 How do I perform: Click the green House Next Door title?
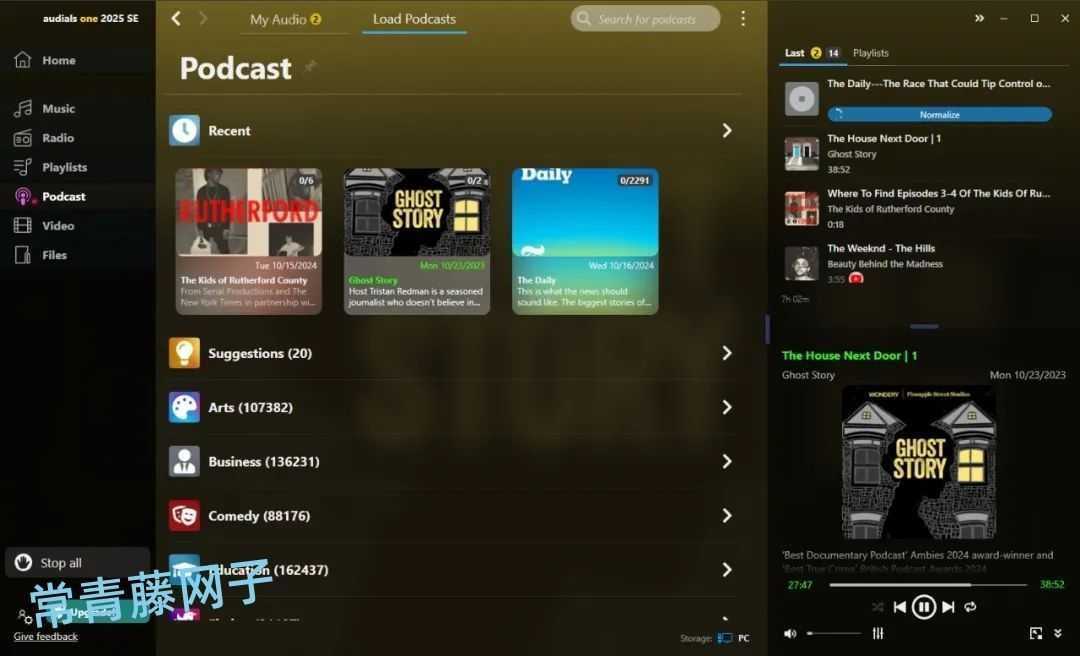point(849,356)
